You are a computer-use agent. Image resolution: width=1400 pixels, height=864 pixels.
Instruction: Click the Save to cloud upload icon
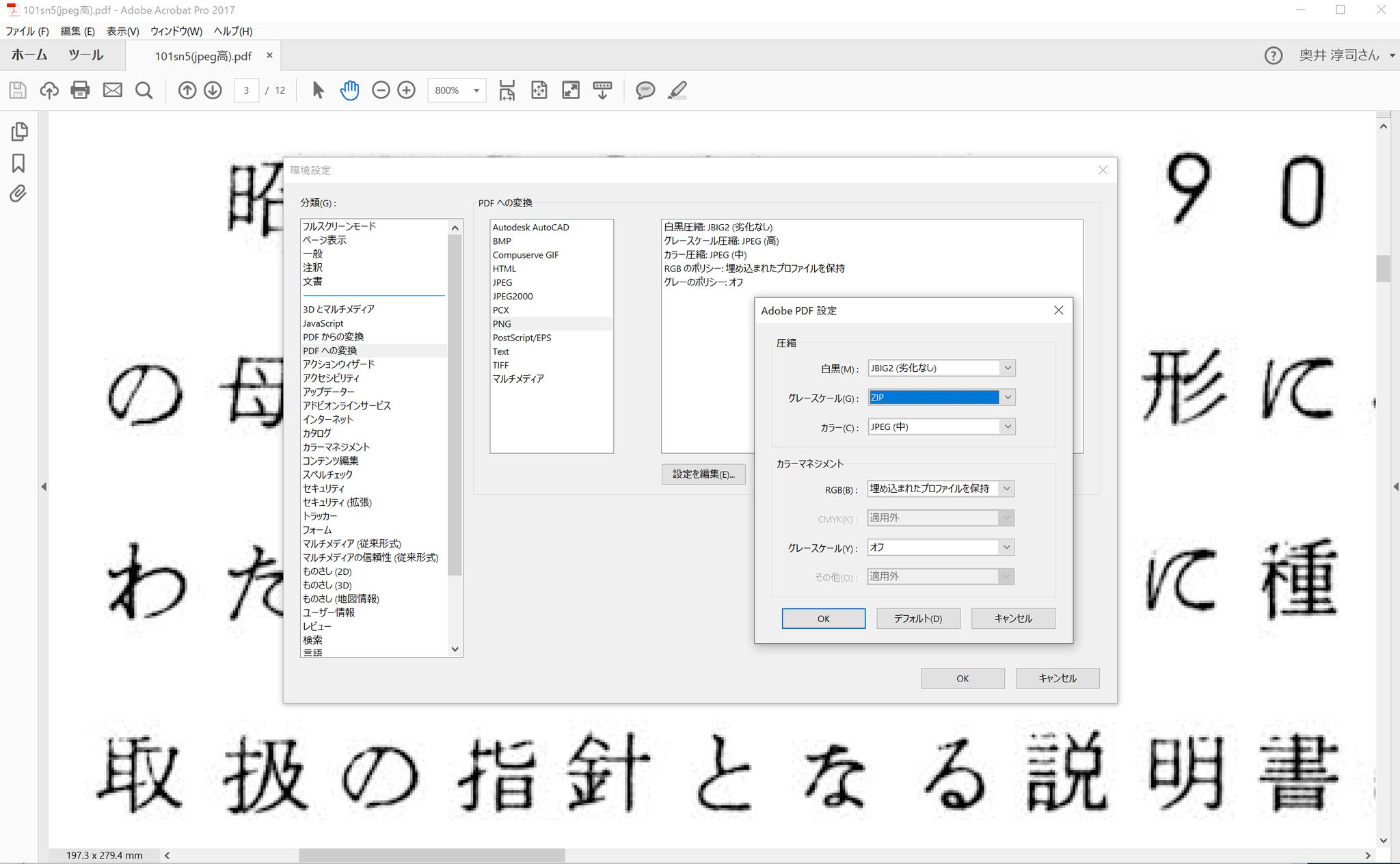49,90
